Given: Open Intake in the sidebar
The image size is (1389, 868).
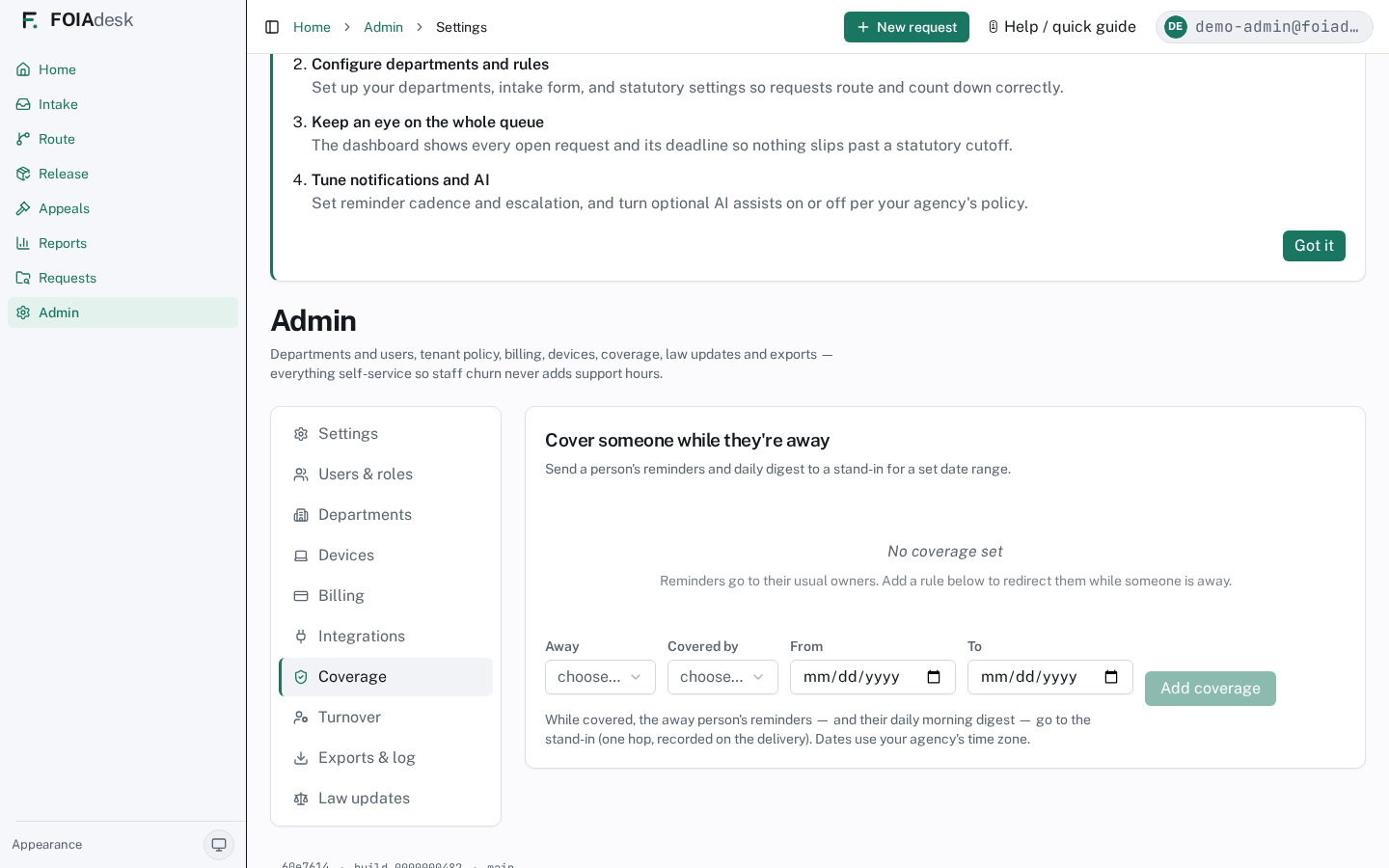Looking at the screenshot, I should [123, 104].
